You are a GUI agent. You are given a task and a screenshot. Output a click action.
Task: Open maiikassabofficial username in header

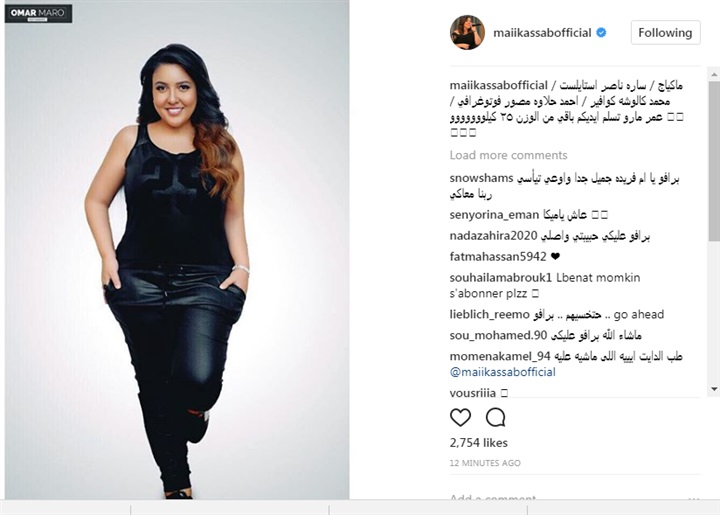pos(542,33)
